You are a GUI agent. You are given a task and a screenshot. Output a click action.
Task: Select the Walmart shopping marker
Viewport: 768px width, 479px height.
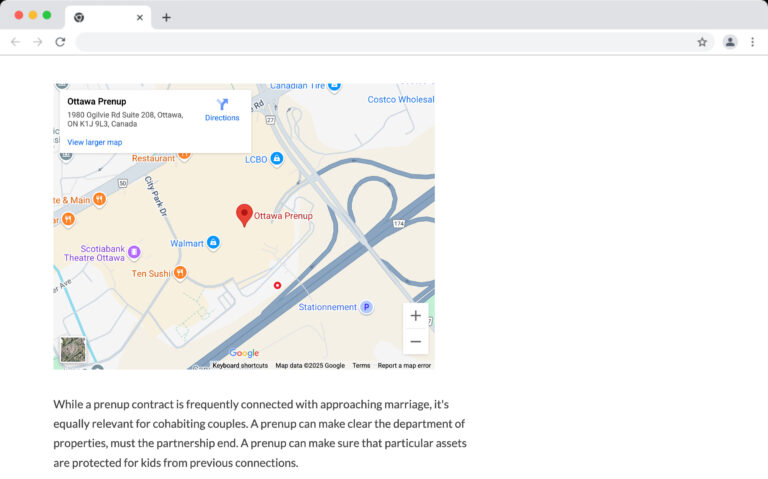(x=213, y=242)
